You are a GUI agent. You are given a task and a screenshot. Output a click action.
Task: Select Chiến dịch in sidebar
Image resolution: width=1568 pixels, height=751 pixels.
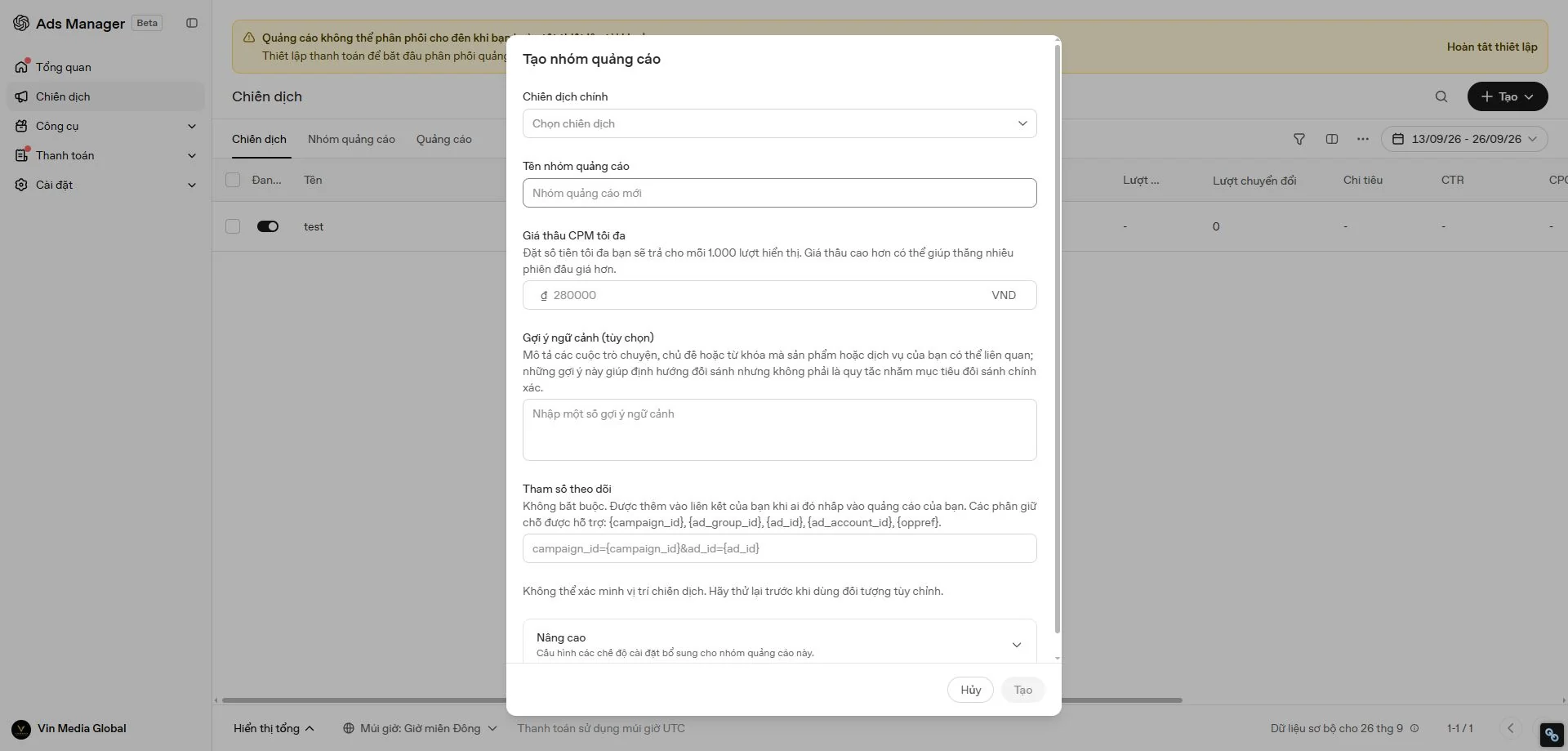[x=105, y=96]
